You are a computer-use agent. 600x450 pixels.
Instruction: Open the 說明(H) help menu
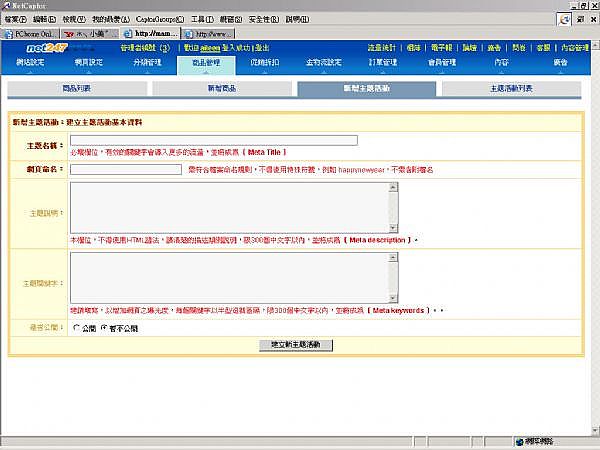[297, 19]
